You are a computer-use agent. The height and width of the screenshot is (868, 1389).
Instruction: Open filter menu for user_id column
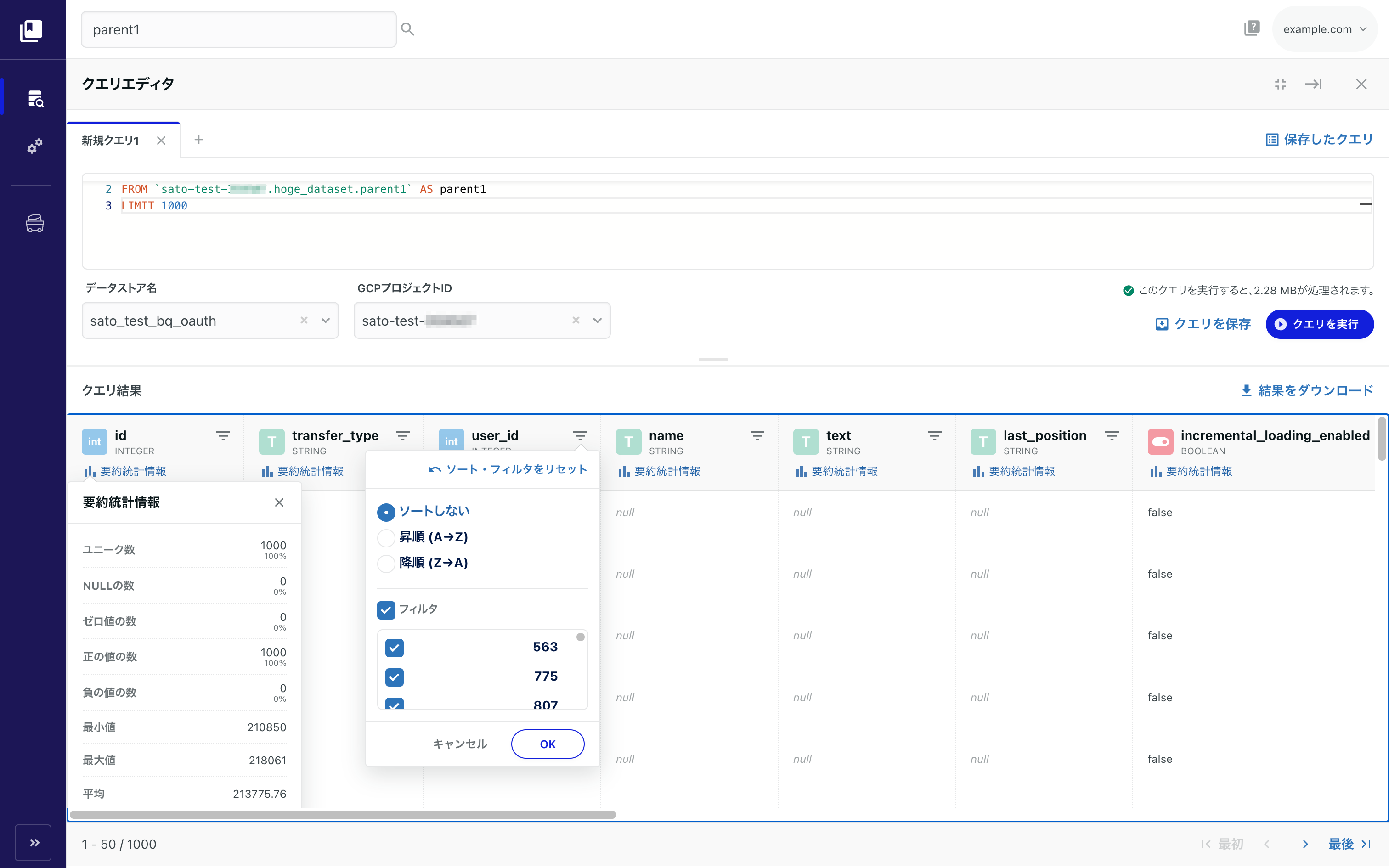pos(580,436)
